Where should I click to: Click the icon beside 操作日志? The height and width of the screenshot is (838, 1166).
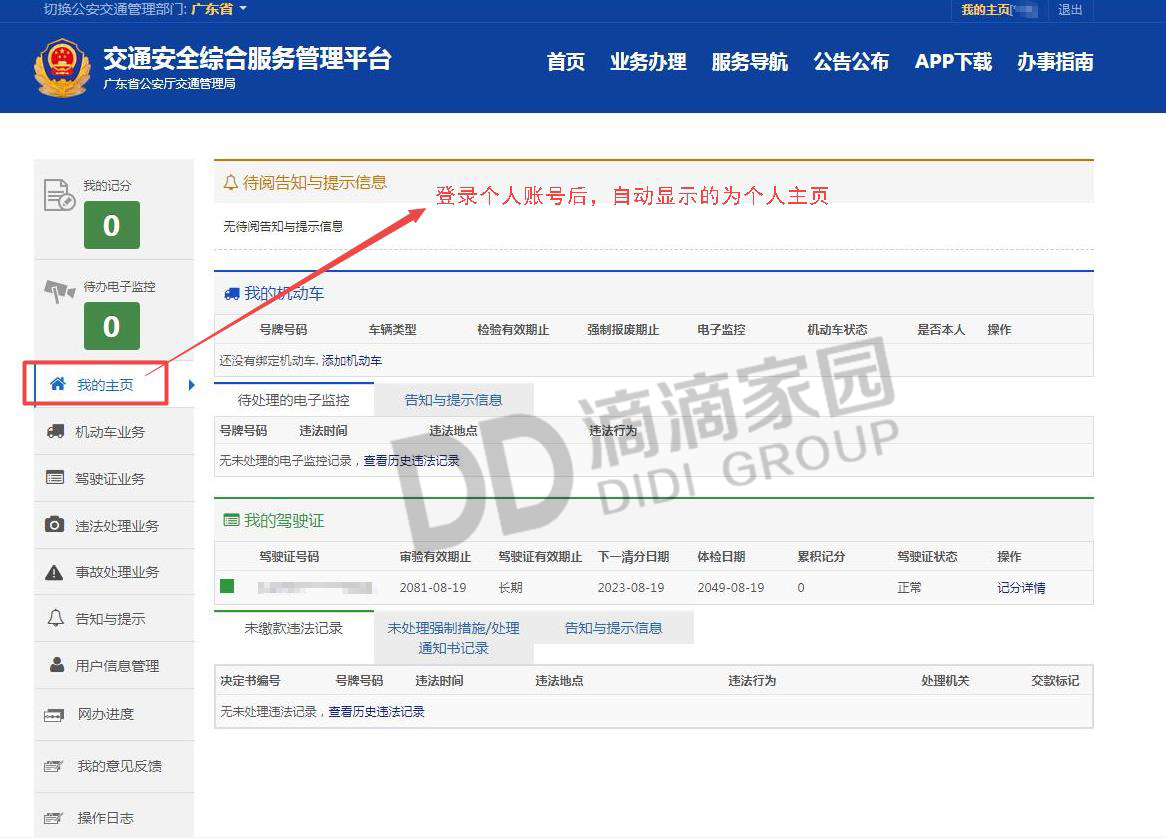point(54,818)
